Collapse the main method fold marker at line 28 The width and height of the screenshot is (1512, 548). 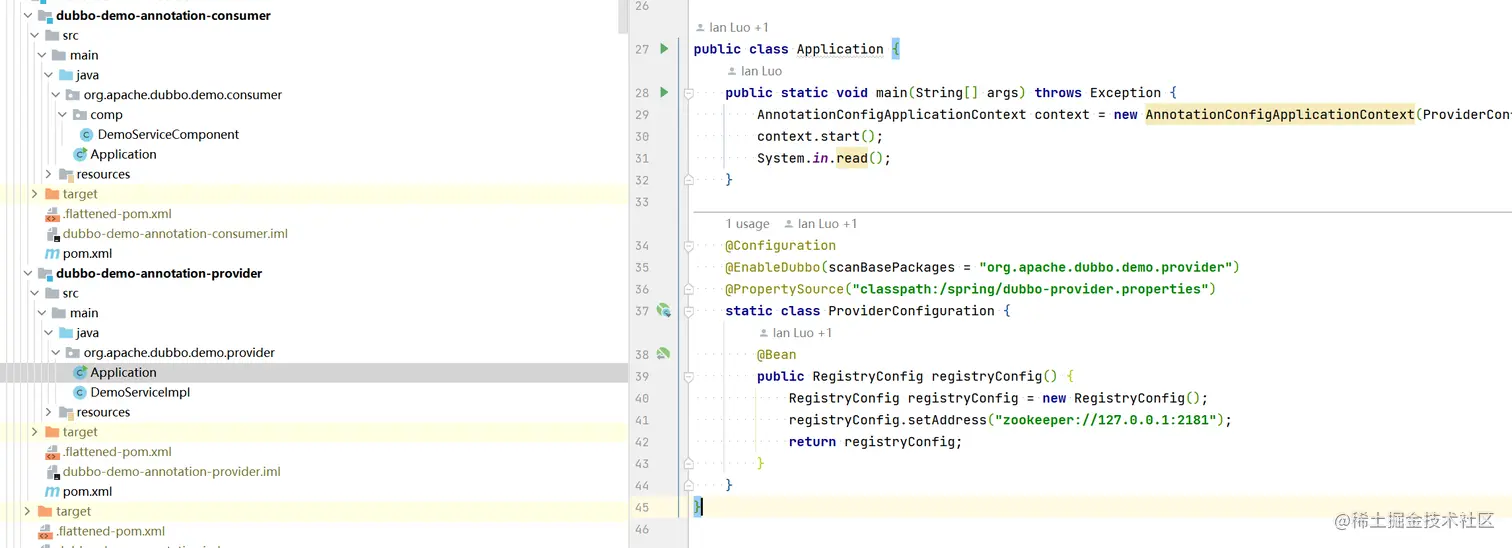(x=689, y=93)
